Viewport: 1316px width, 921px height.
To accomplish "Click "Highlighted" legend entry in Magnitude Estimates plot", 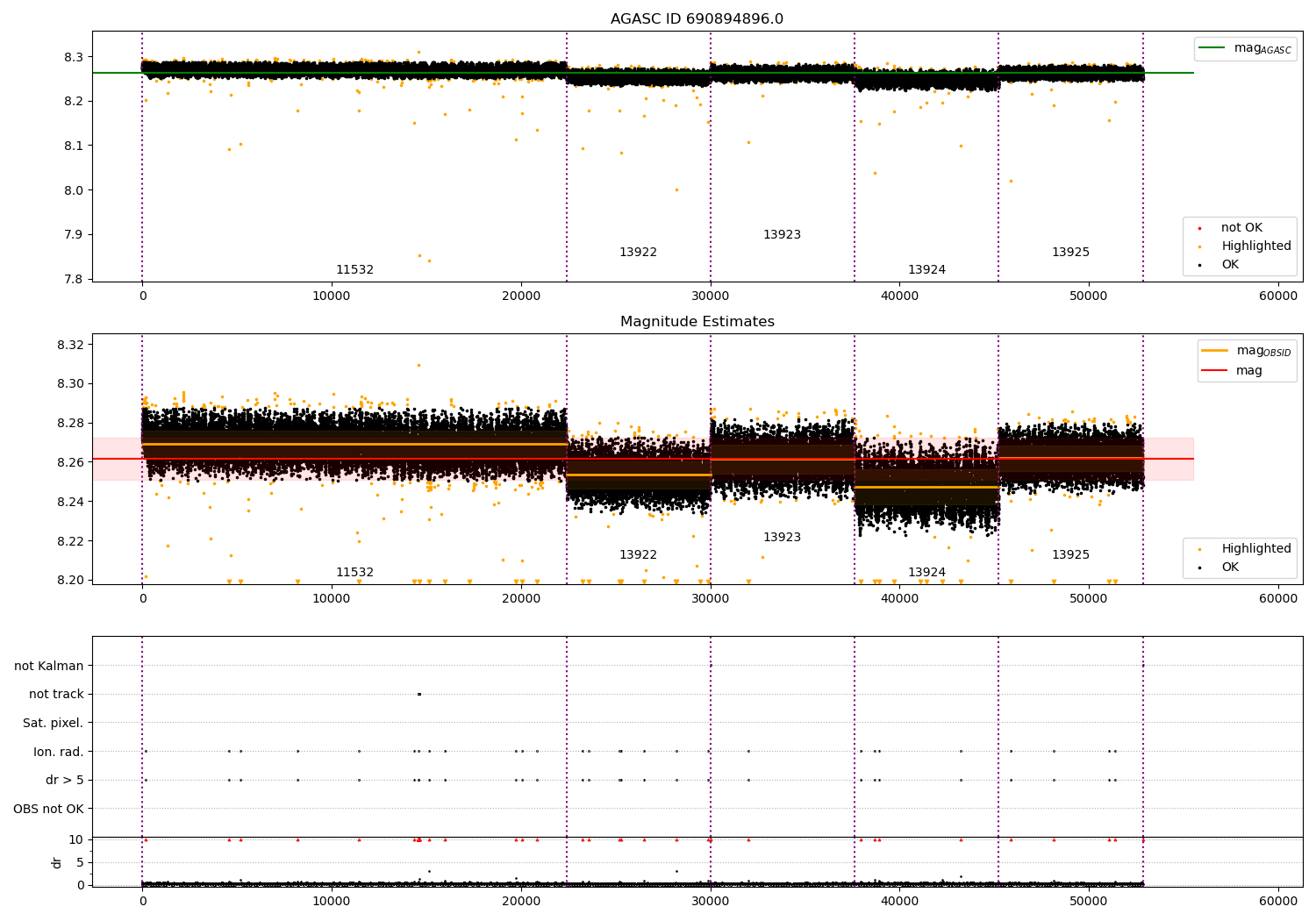I will coord(1245,549).
